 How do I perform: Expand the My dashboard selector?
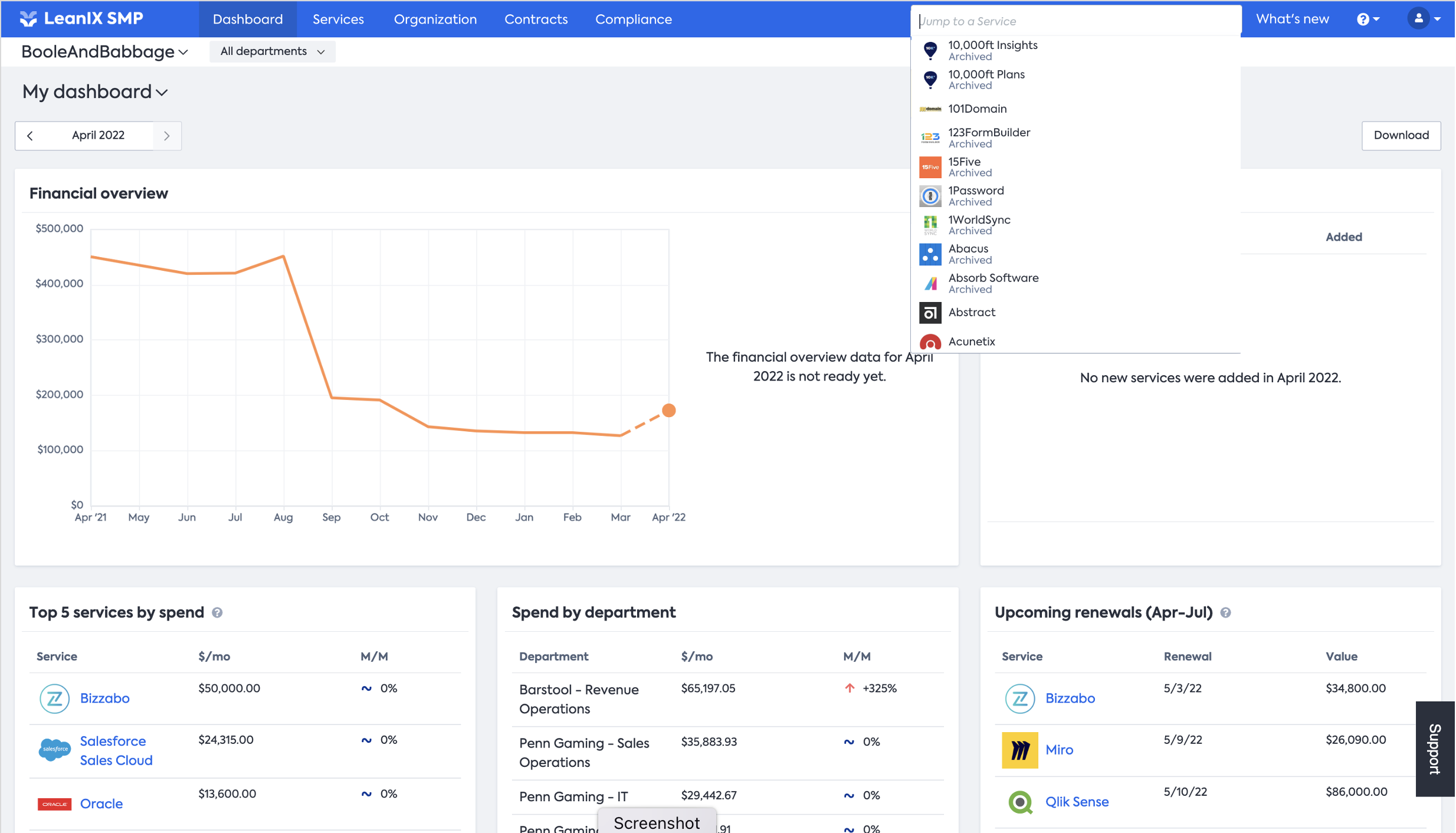[x=95, y=92]
